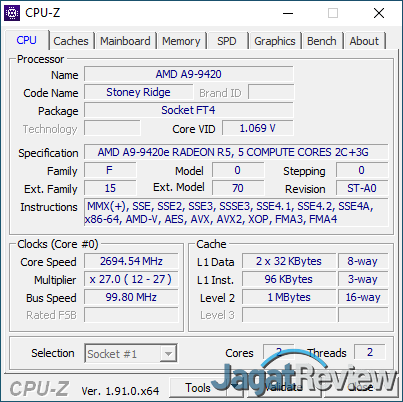Image resolution: width=403 pixels, height=402 pixels.
Task: Click the Name field showing AMD A9-9420
Action: (189, 74)
